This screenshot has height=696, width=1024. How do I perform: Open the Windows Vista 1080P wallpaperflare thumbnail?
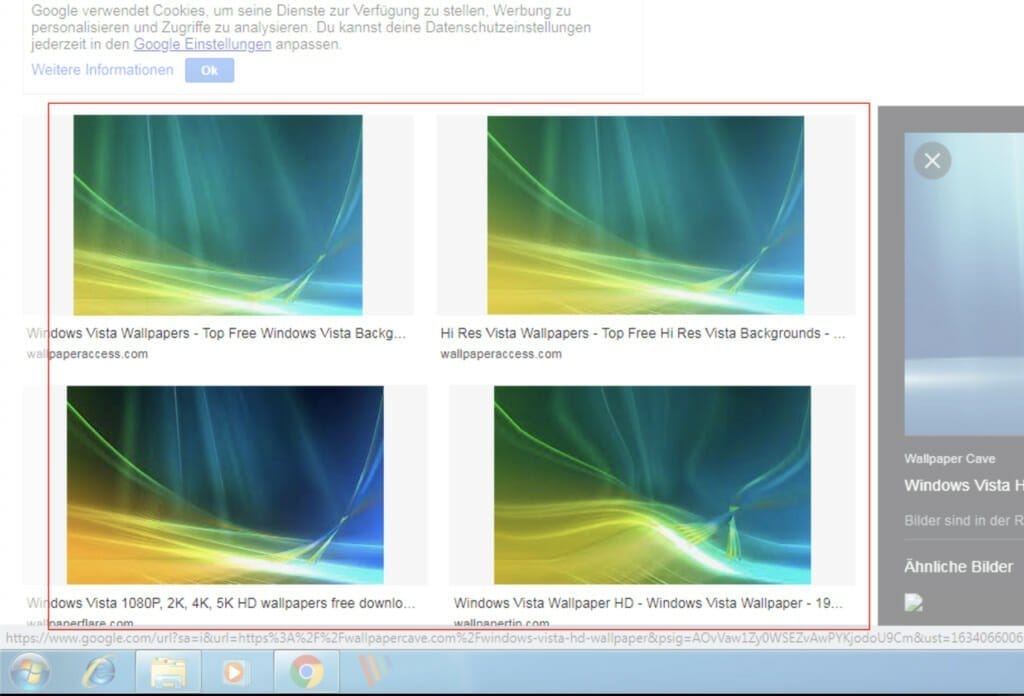[x=225, y=484]
